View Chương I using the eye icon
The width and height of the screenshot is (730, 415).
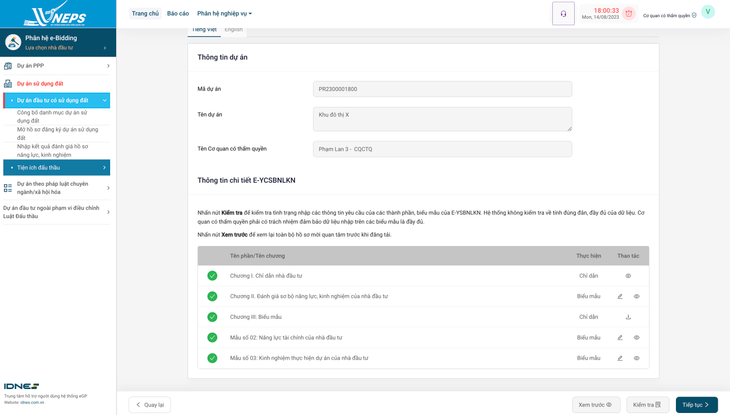(628, 276)
